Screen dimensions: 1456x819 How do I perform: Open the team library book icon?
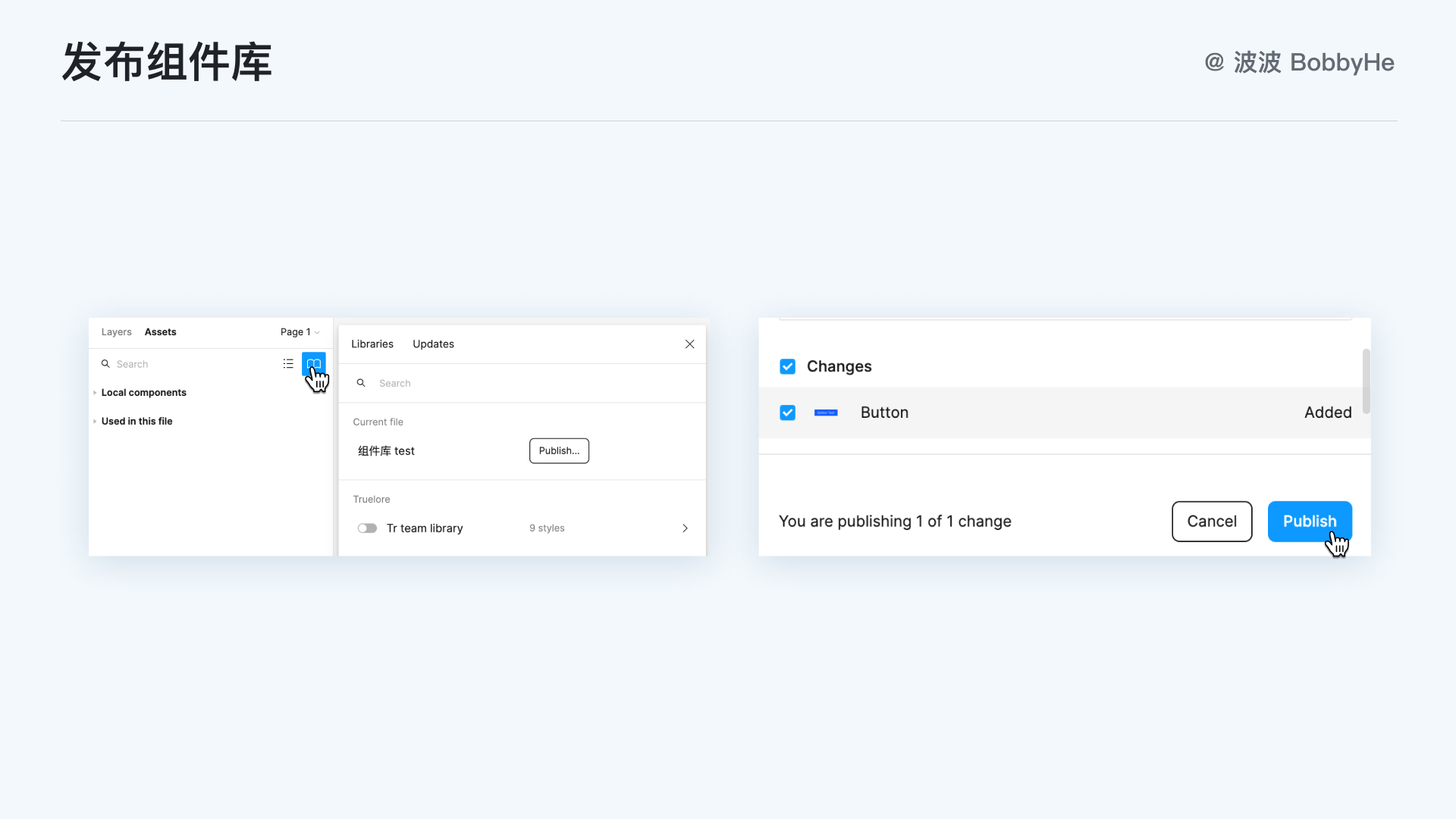[x=313, y=364]
